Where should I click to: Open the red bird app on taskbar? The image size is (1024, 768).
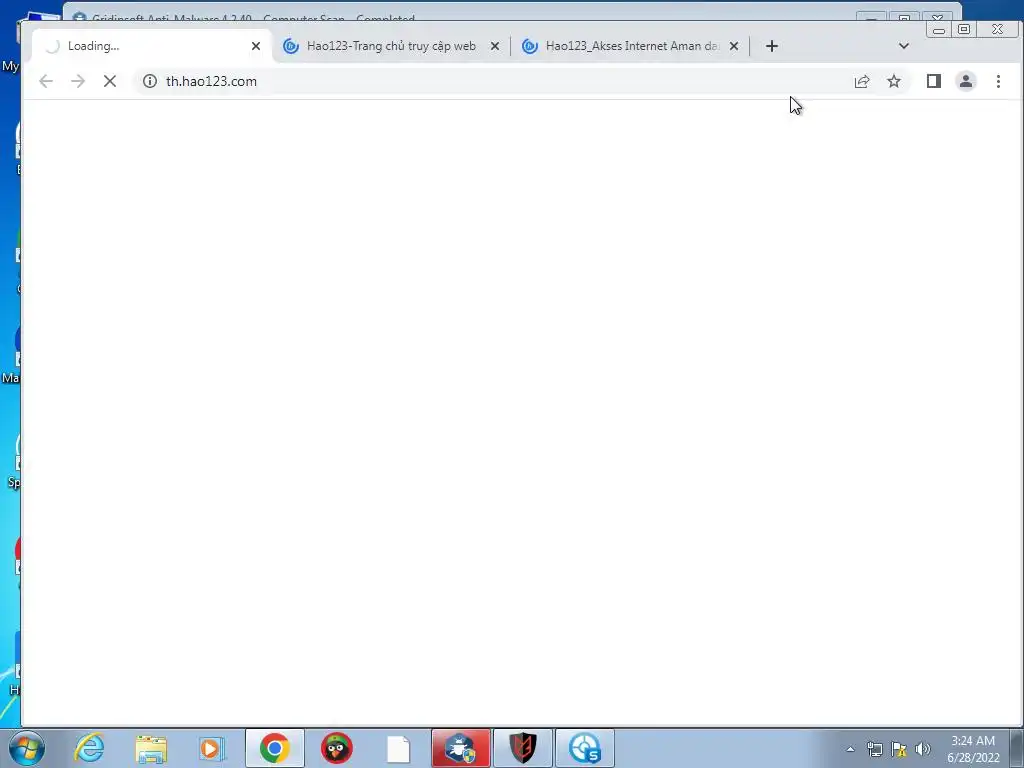pyautogui.click(x=337, y=748)
